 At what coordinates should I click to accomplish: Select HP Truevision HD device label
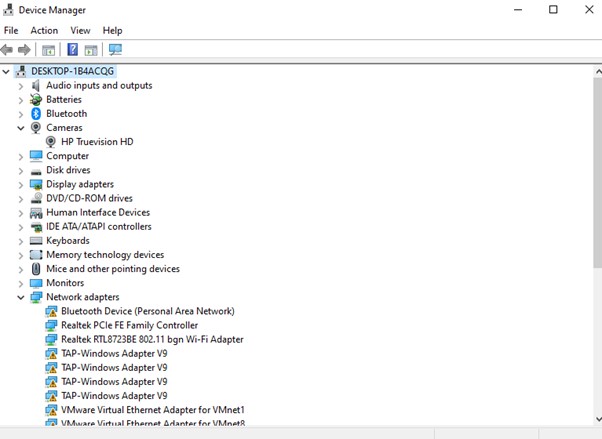[97, 142]
